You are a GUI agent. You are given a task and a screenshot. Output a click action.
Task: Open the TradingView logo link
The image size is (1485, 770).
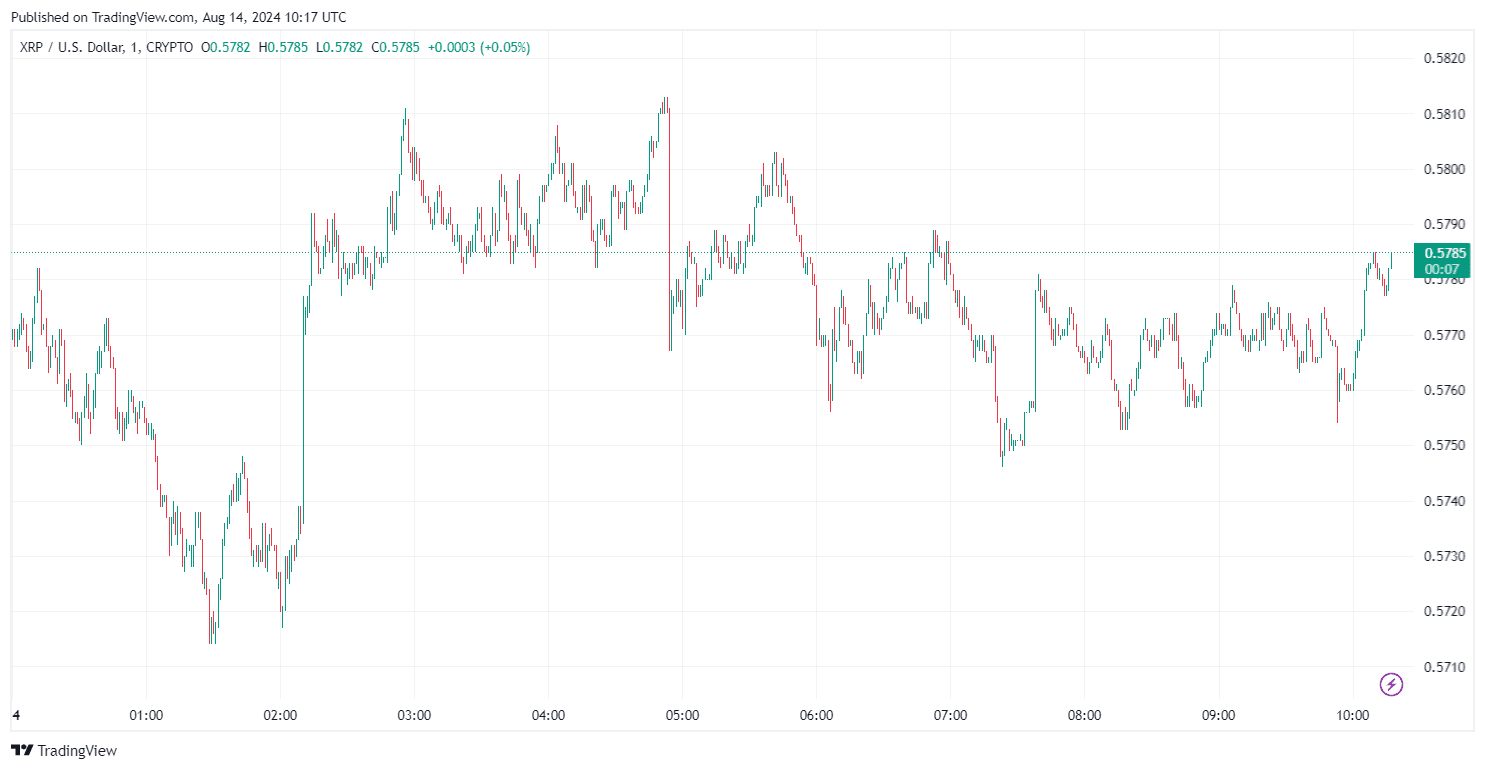coord(64,750)
